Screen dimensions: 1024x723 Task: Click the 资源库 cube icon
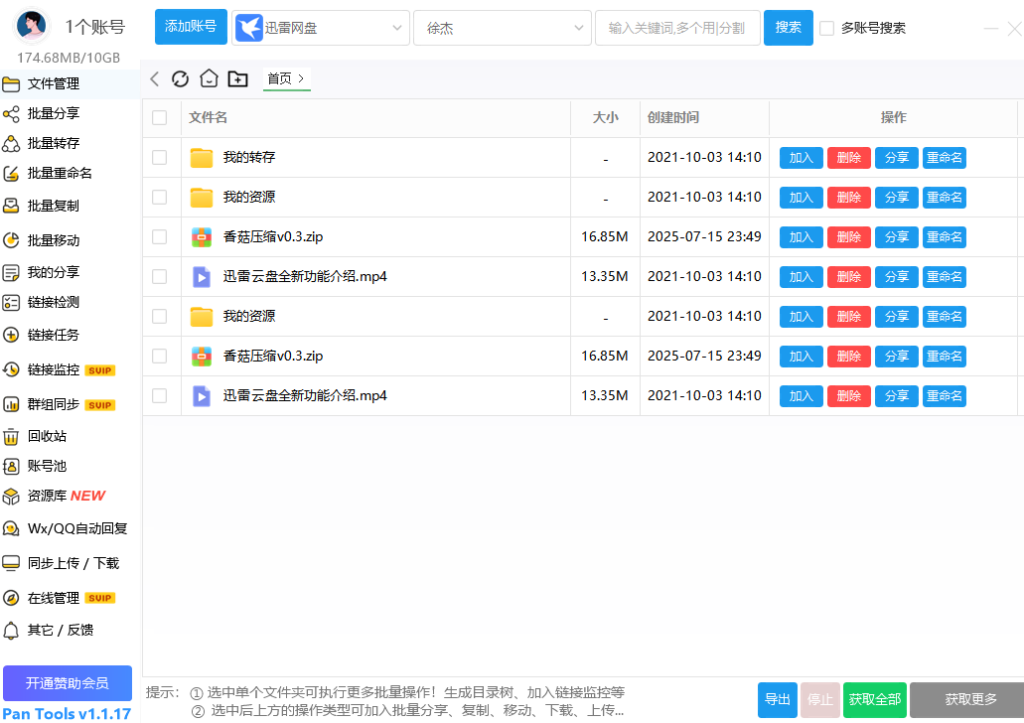pyautogui.click(x=11, y=496)
